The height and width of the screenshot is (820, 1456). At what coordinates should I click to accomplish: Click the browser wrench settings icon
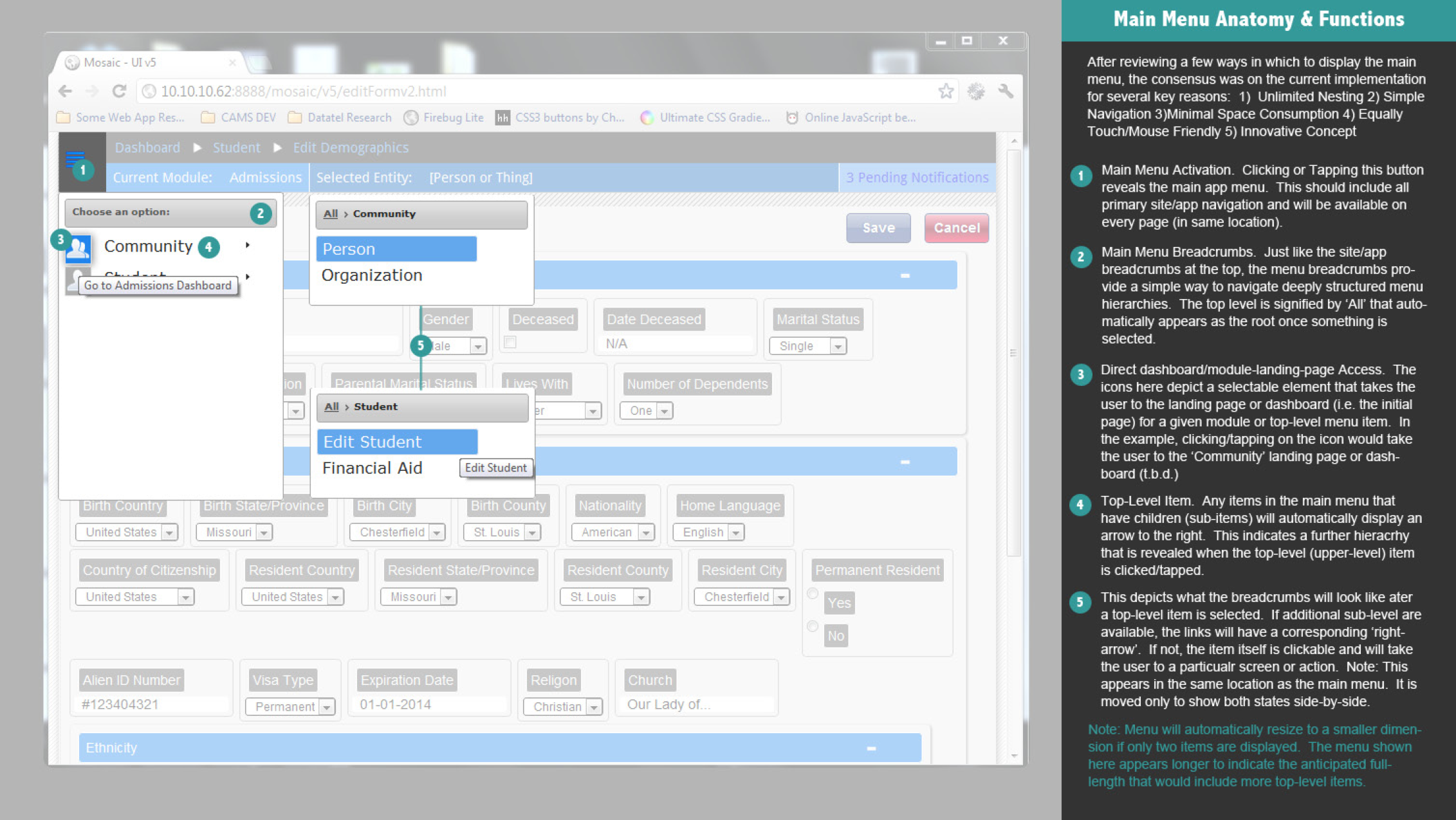pos(1006,91)
